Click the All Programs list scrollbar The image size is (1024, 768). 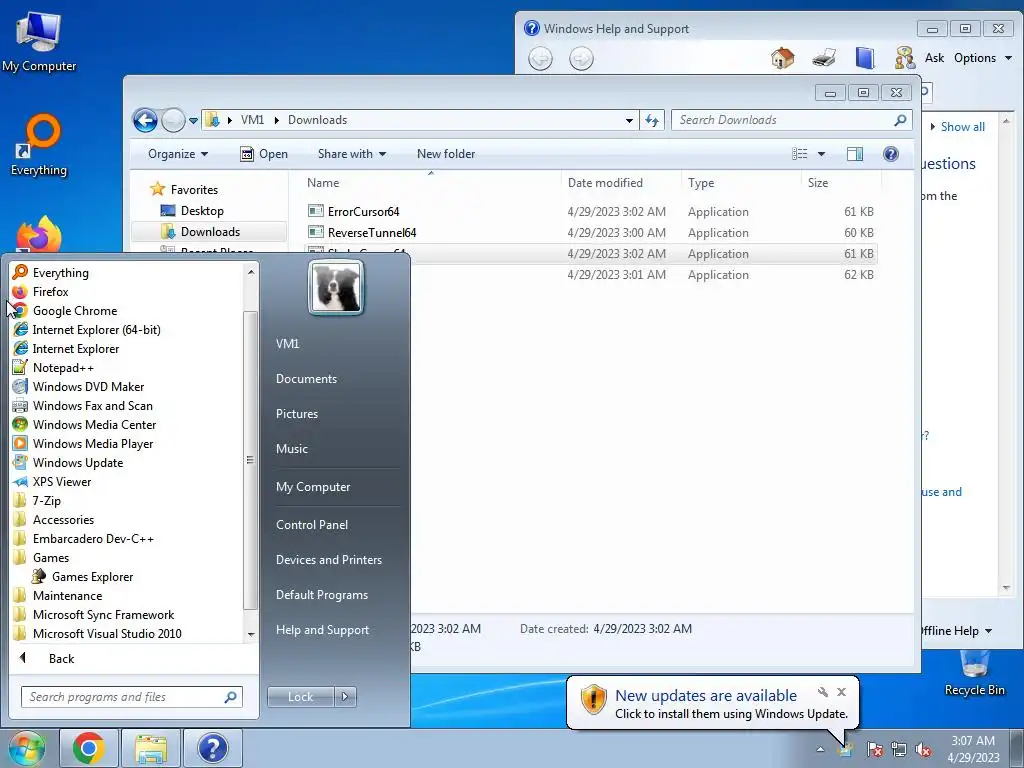coord(250,460)
